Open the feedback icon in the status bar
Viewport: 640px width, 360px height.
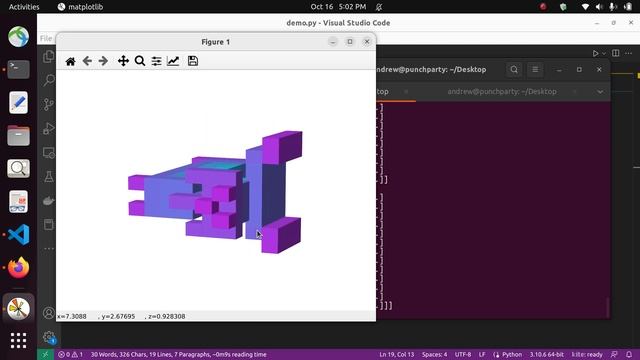[614, 354]
